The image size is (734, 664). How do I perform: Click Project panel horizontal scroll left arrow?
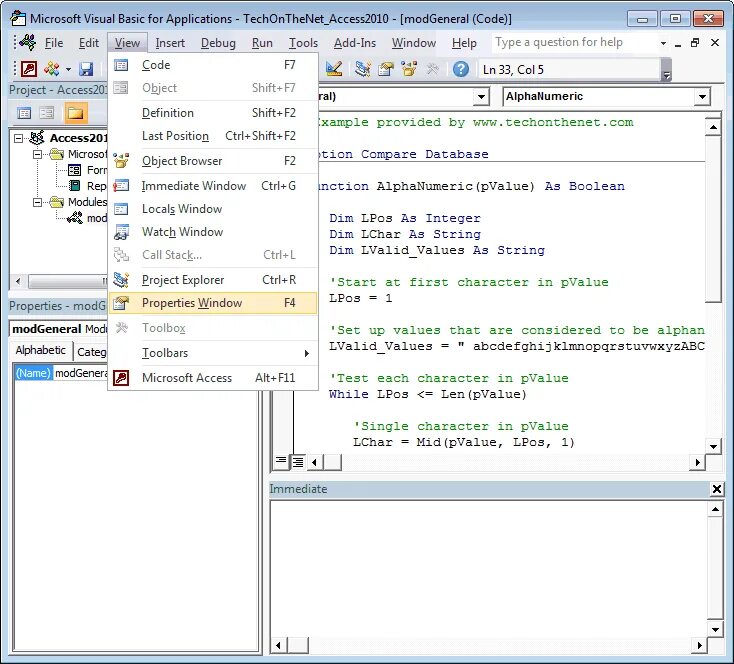point(18,281)
